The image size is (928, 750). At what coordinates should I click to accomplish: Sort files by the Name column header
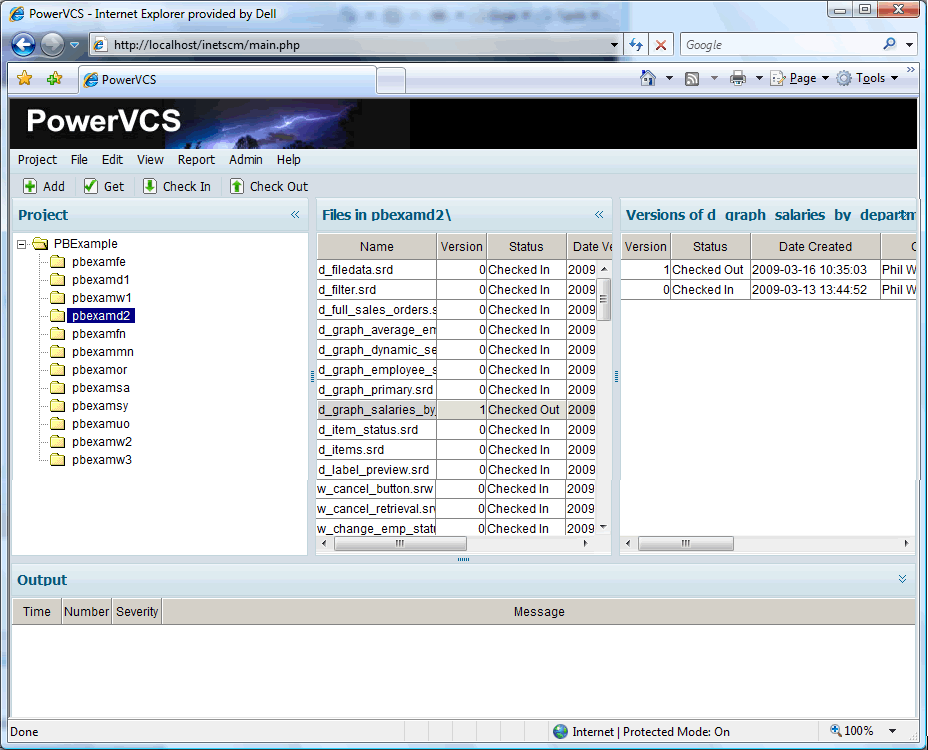(x=376, y=247)
